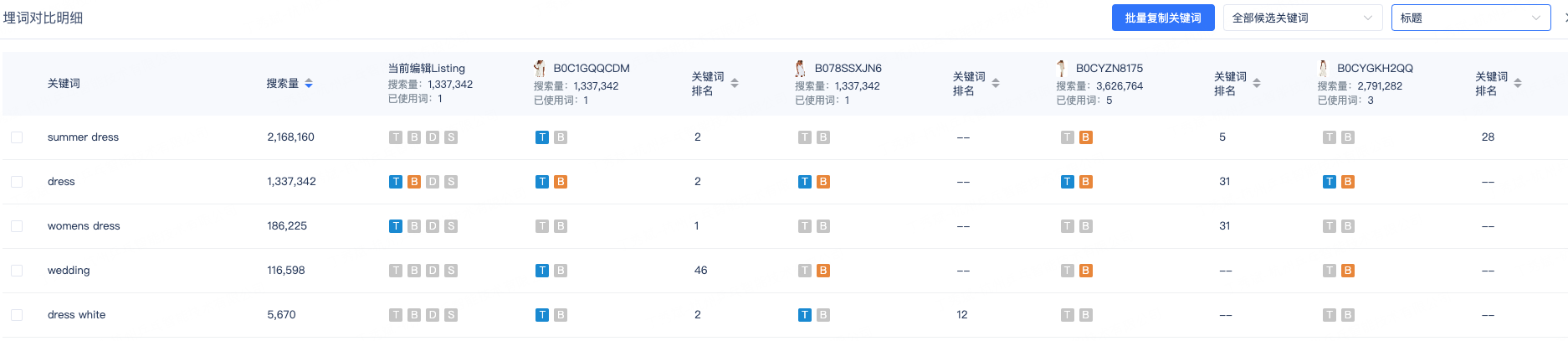Check the womens dress row checkbox
The width and height of the screenshot is (1568, 341).
pos(17,226)
